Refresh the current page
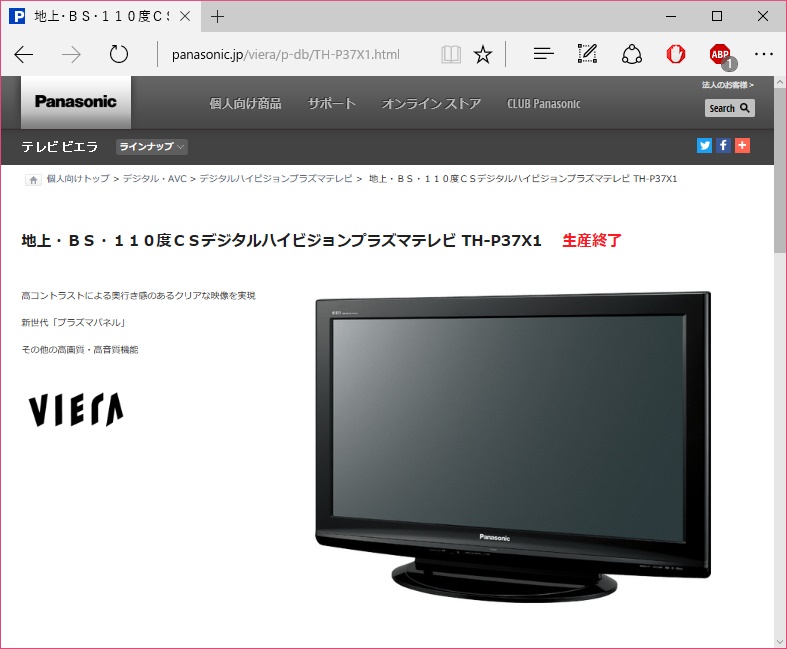The height and width of the screenshot is (649, 787). (x=119, y=54)
